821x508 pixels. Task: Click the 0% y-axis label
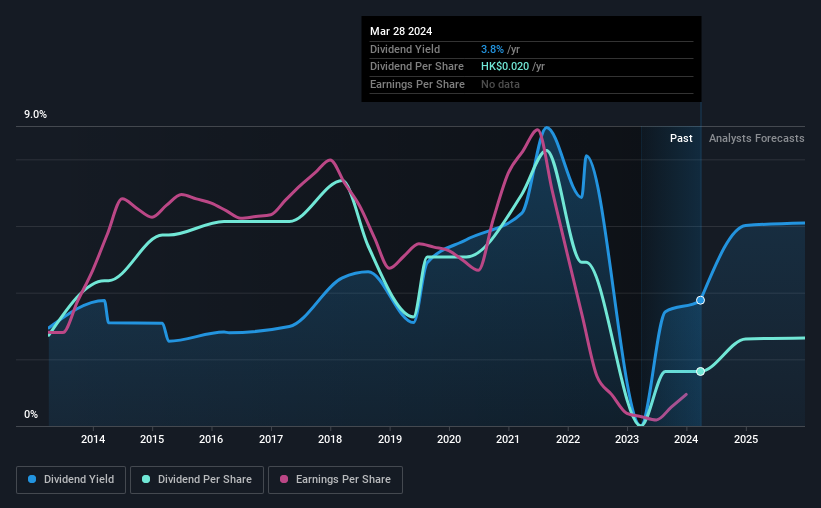[x=31, y=414]
